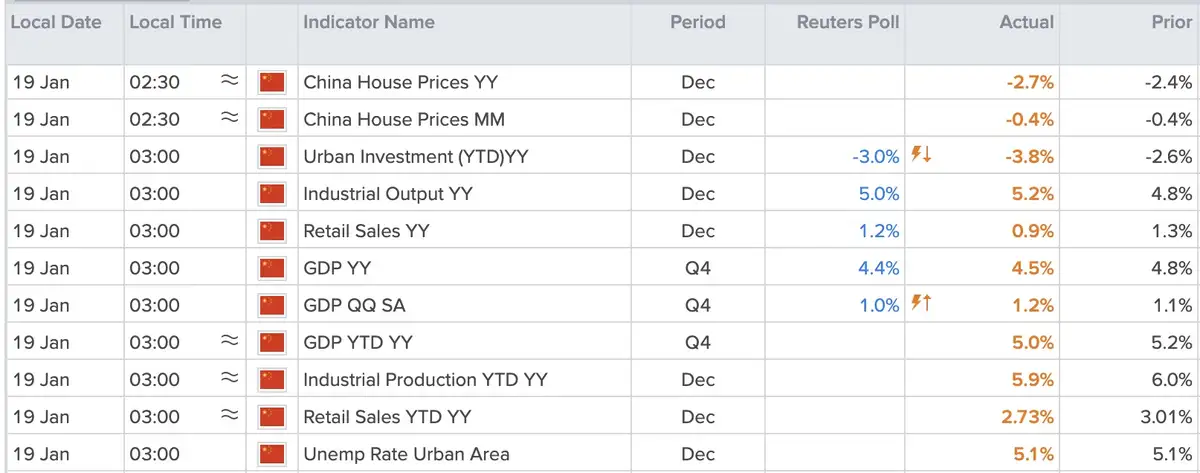Click 19 Jan date in Unemp Rate row
The image size is (1200, 473).
41,454
